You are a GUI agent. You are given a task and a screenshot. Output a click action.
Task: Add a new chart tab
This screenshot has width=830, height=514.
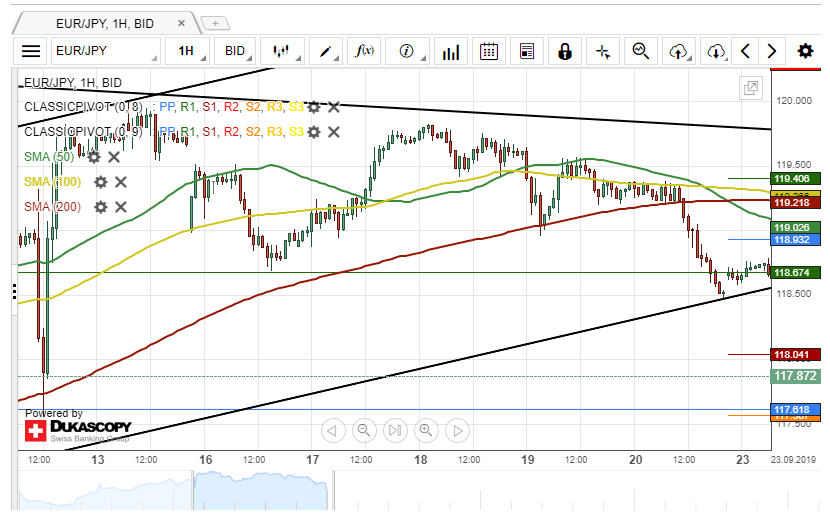pyautogui.click(x=215, y=21)
